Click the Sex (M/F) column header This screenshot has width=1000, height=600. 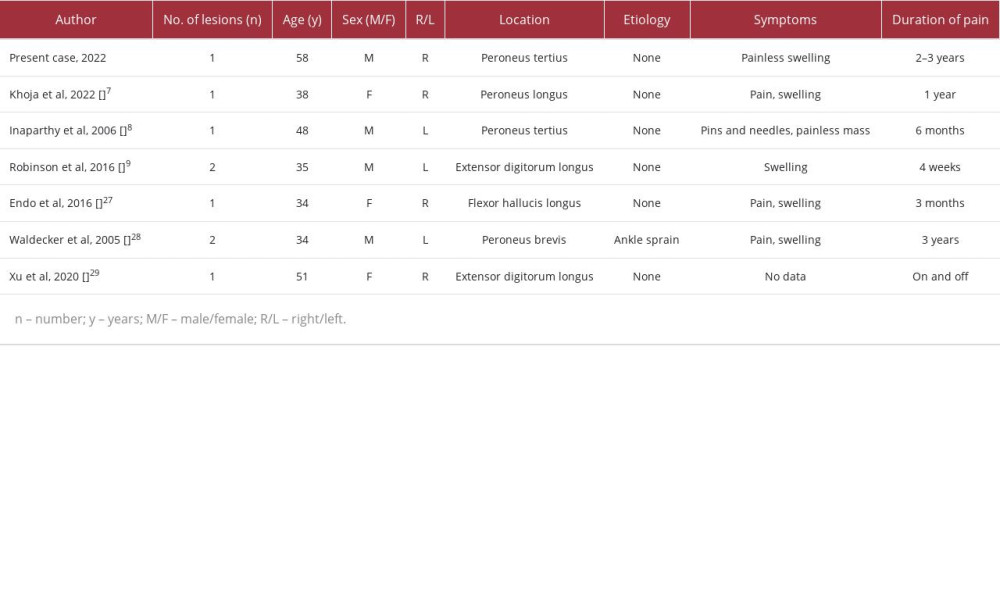[x=369, y=20]
